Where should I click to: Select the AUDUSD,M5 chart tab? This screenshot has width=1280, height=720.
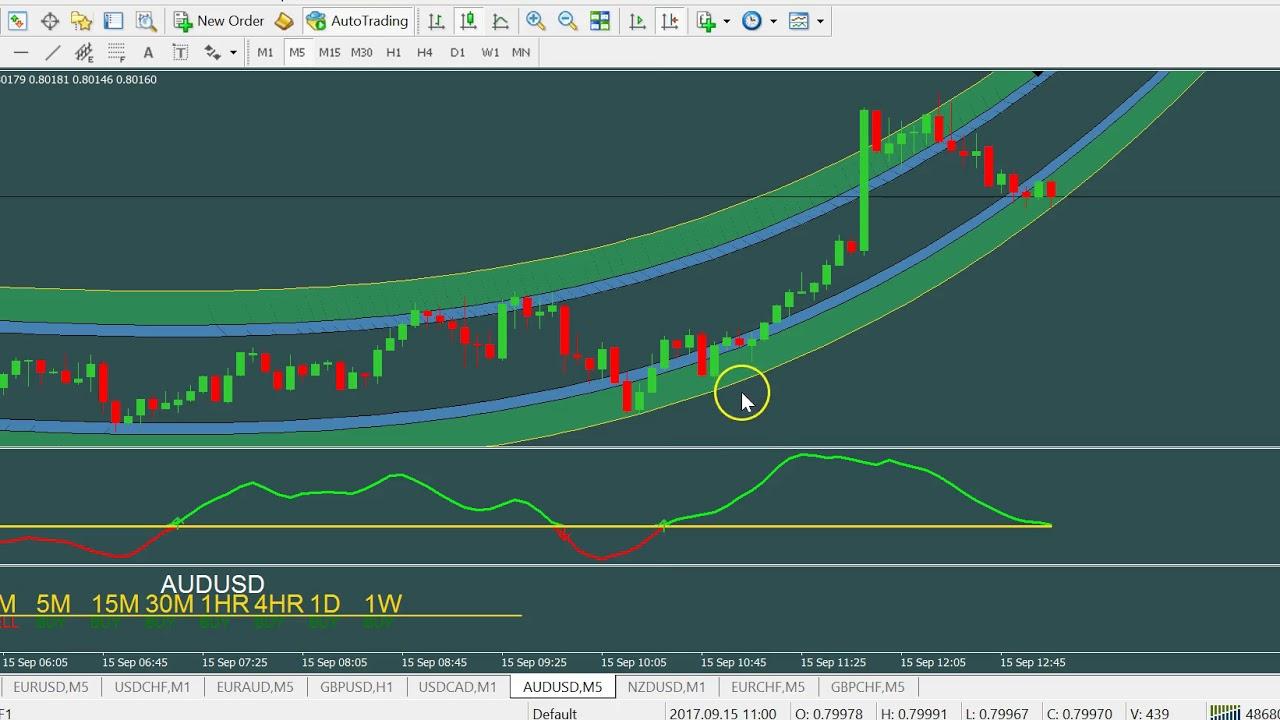point(562,686)
